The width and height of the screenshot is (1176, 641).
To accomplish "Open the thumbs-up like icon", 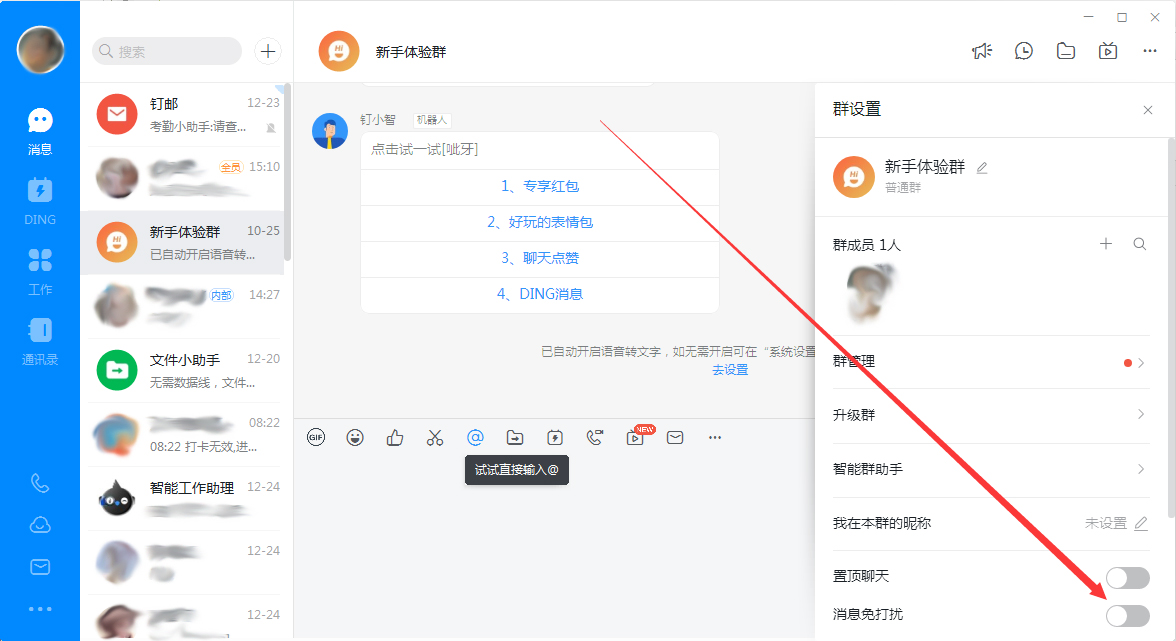I will tap(395, 437).
